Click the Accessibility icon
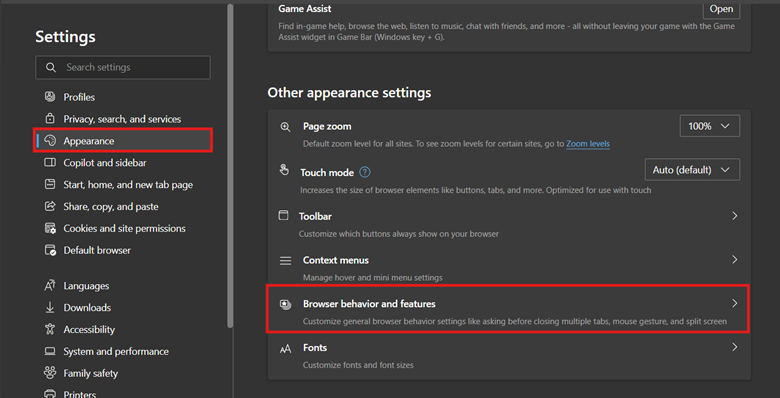The image size is (780, 398). pyautogui.click(x=50, y=329)
